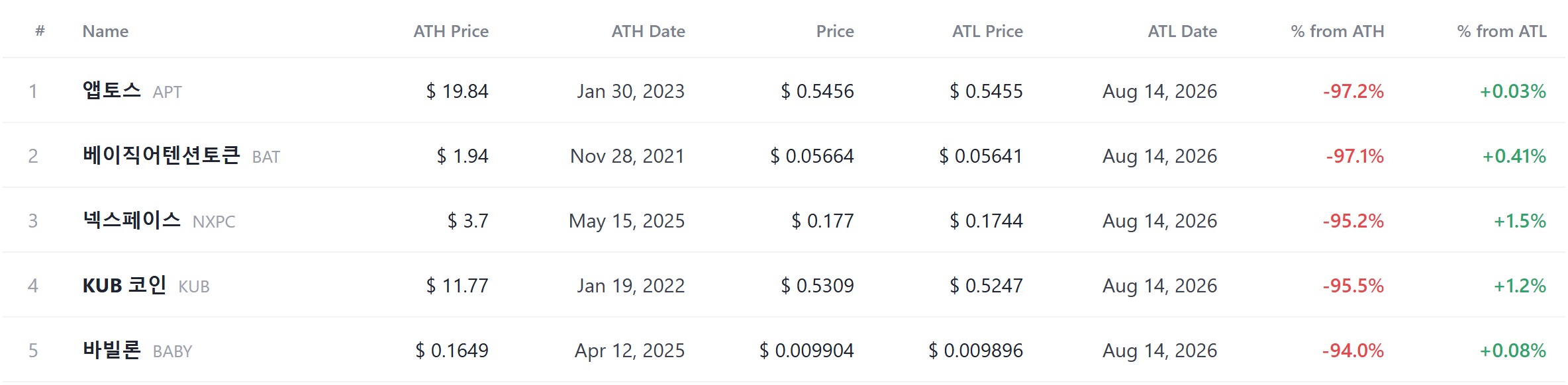The width and height of the screenshot is (1568, 385).
Task: Select the $ 19.84 ATH price cell
Action: tap(457, 91)
